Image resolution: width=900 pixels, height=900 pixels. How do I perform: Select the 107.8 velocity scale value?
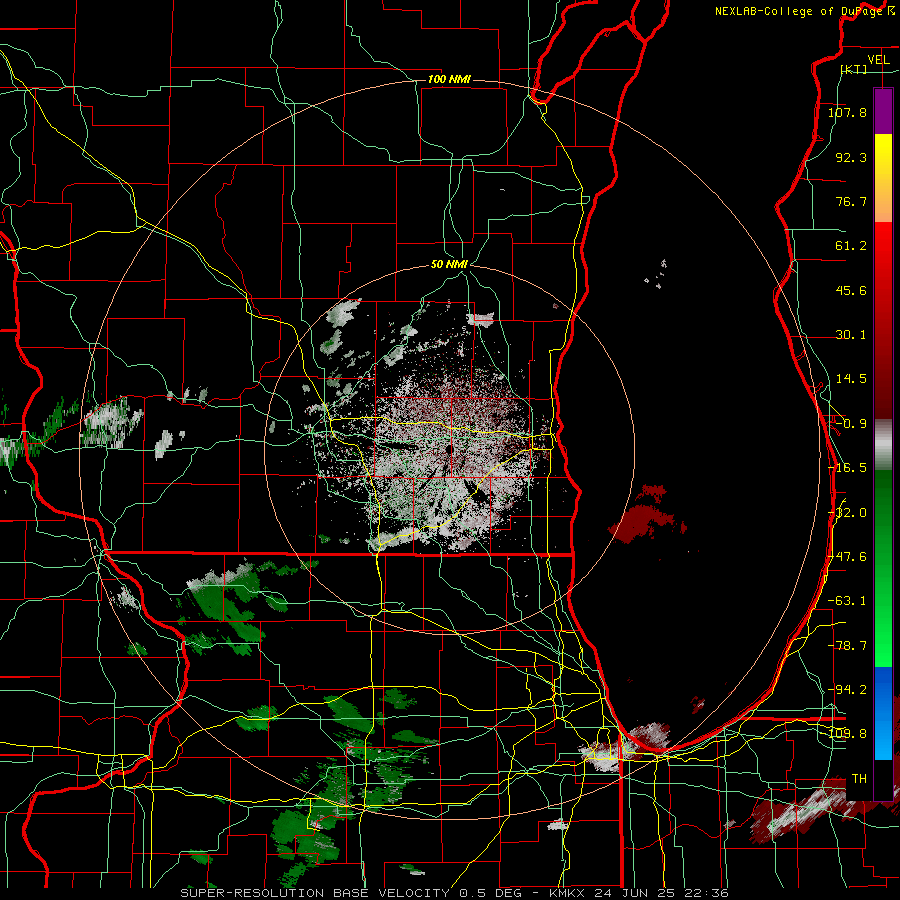pyautogui.click(x=847, y=112)
